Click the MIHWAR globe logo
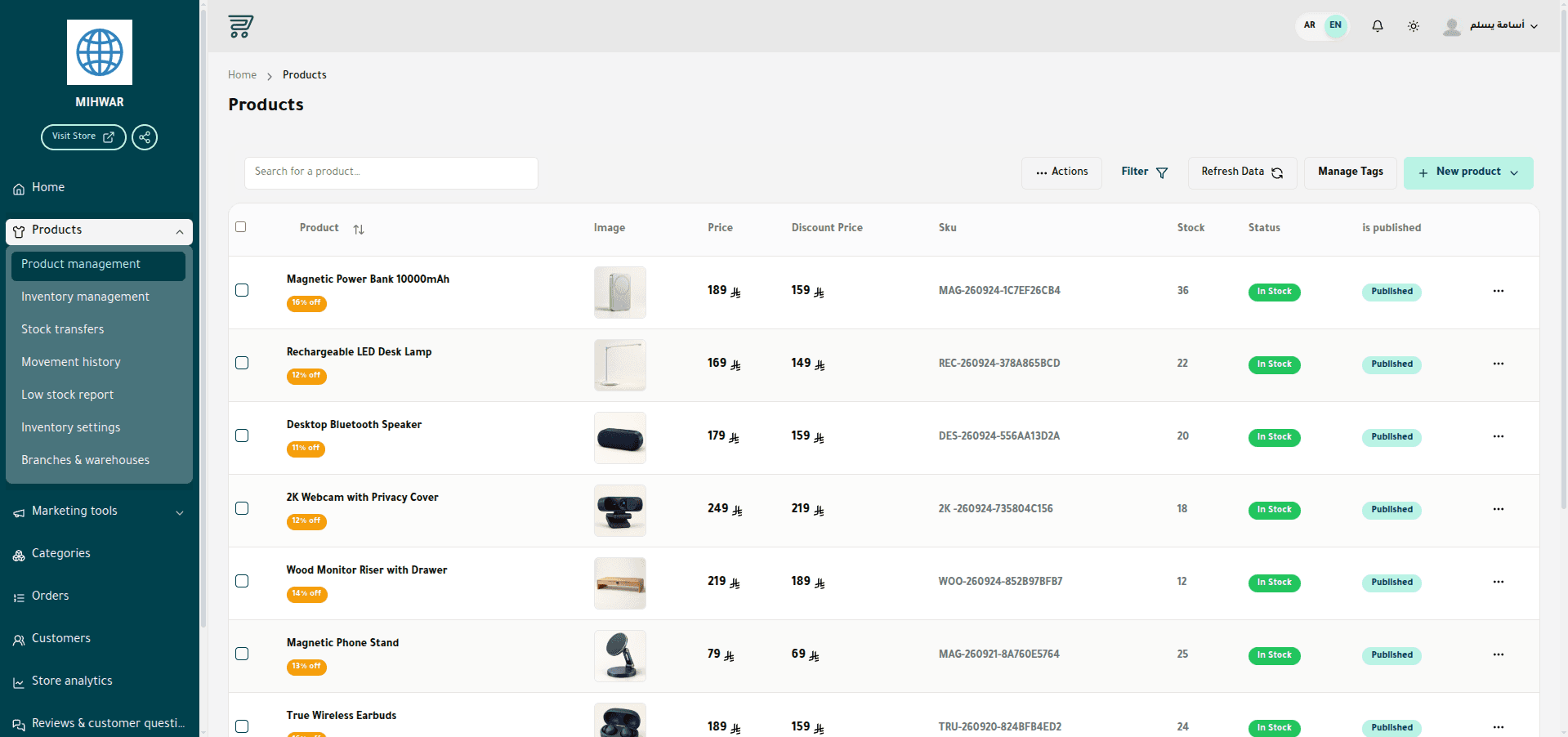 100,52
